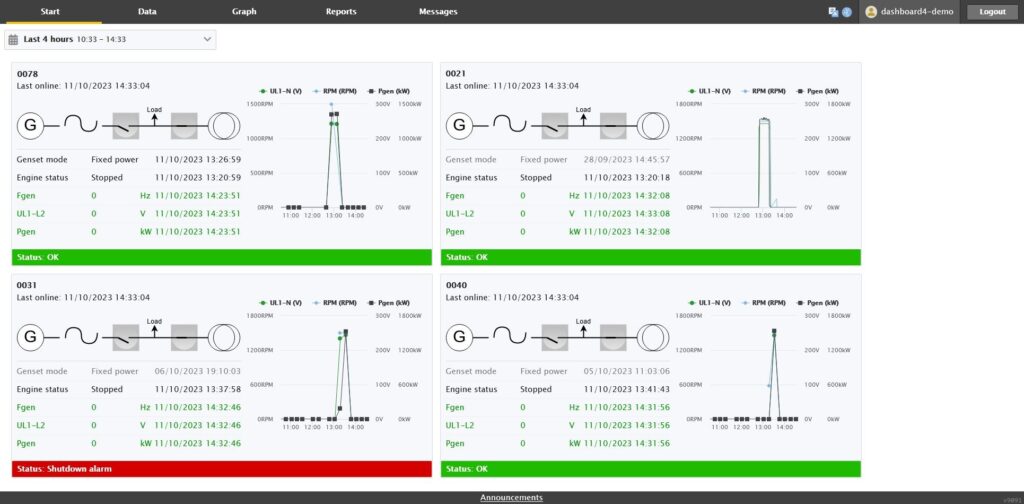Toggle Pgen (kW) series in 0040 chart legend

[x=818, y=303]
